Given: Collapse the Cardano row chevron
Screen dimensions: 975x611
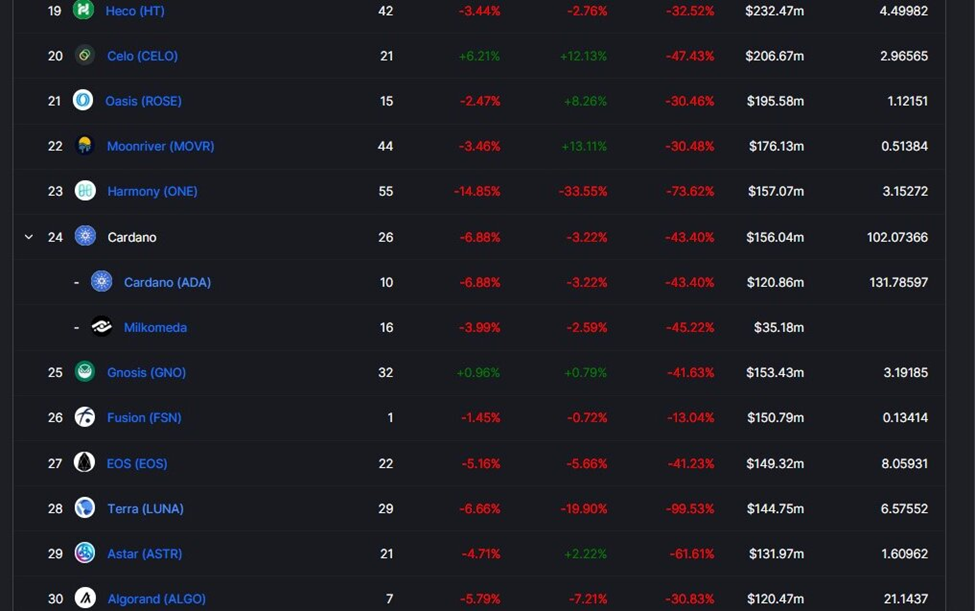Looking at the screenshot, I should coord(29,237).
